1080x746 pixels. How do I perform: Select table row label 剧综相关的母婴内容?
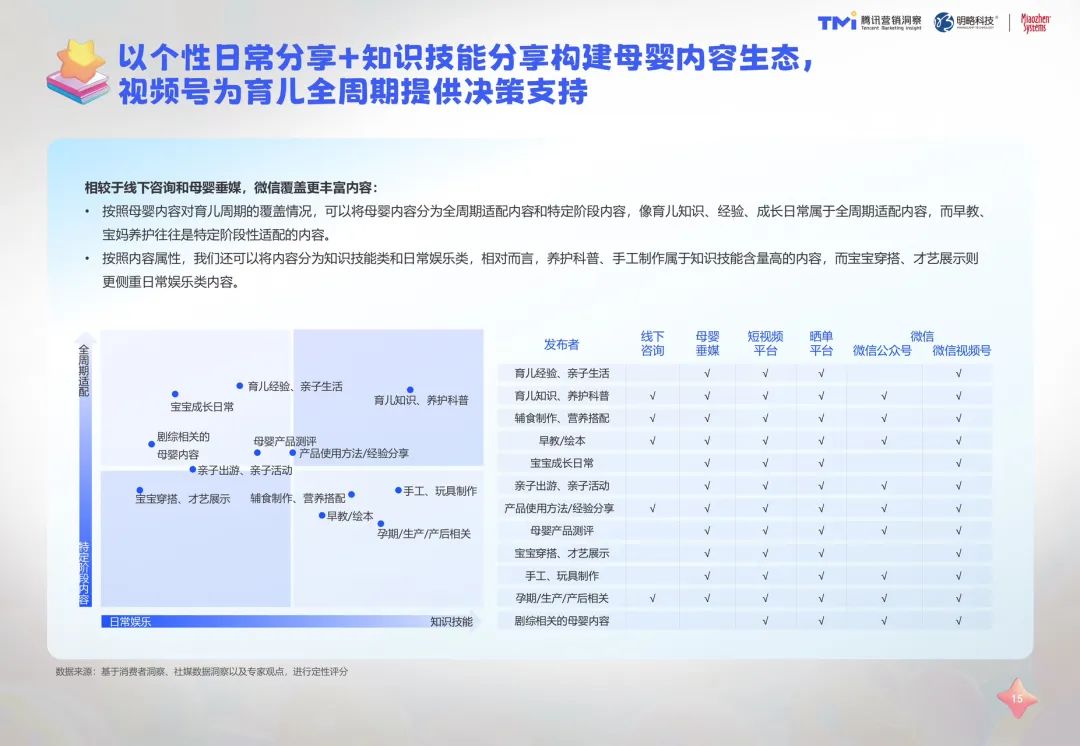point(561,621)
